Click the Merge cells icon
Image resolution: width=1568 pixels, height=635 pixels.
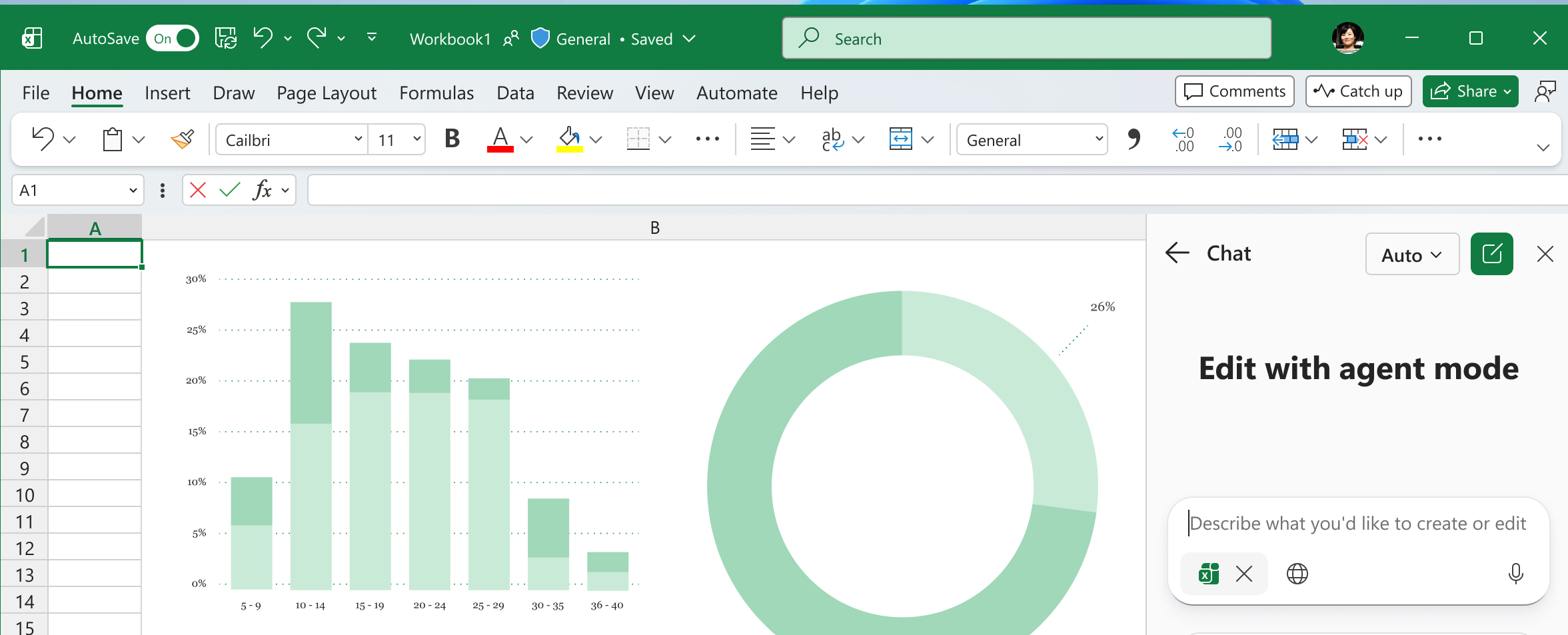(901, 139)
